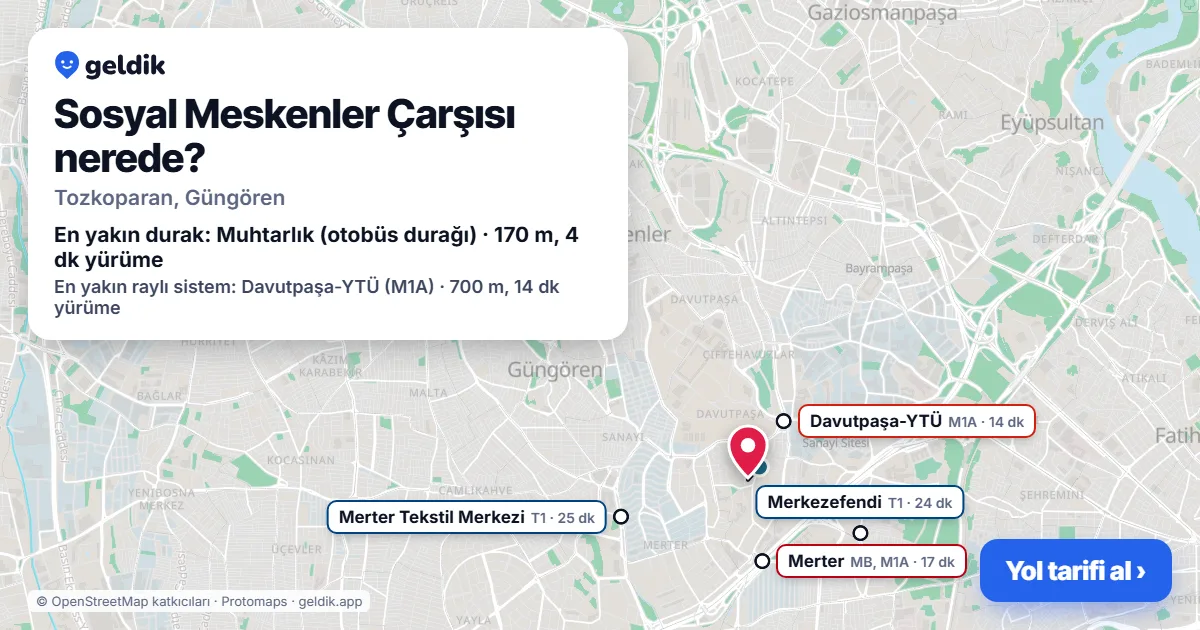The image size is (1200, 630).
Task: Click the geldik.app attribution link
Action: pos(331,602)
